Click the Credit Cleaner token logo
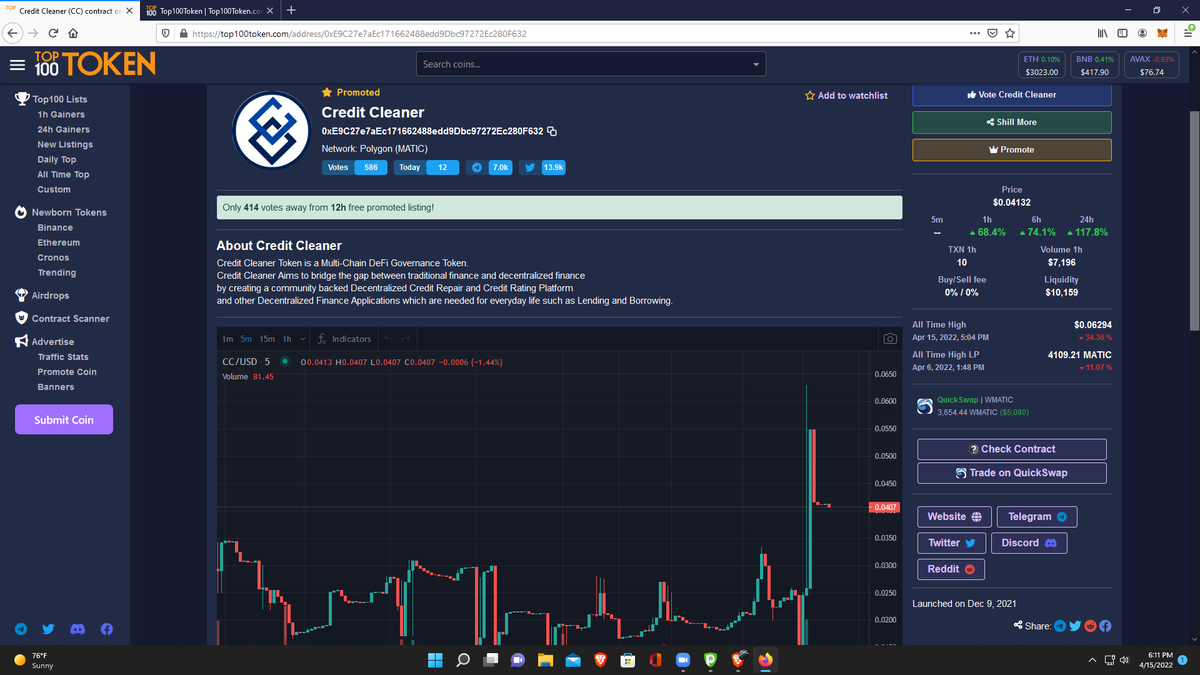 [x=271, y=131]
